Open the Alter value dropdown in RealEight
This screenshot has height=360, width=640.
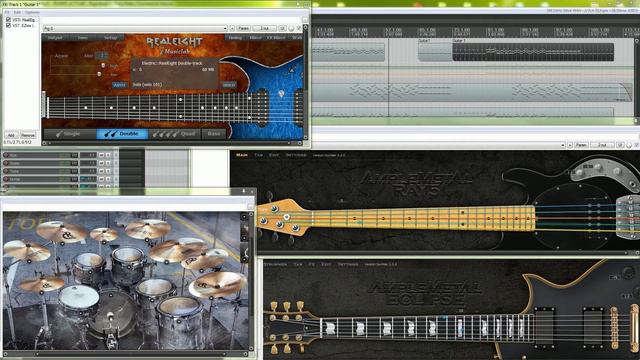coord(102,55)
